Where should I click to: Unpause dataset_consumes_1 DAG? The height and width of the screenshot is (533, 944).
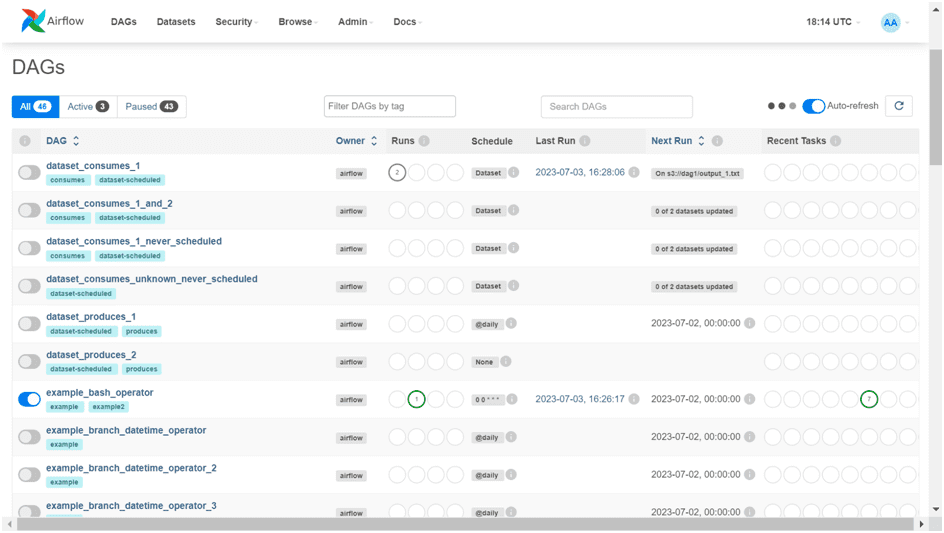pos(29,173)
